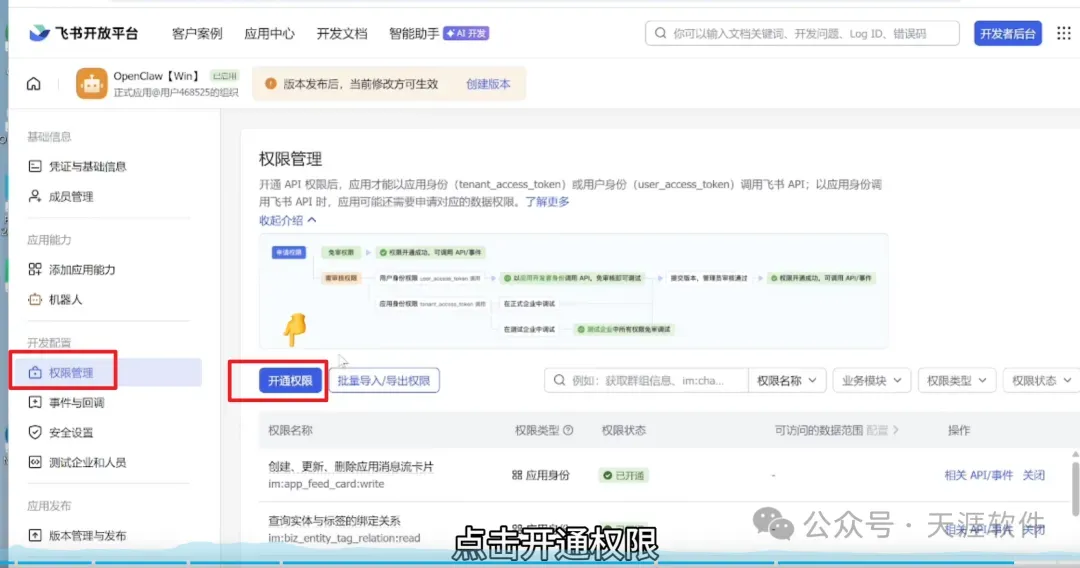This screenshot has height=568, width=1080.
Task: Click warning icon in version notice banner
Action: pyautogui.click(x=271, y=83)
